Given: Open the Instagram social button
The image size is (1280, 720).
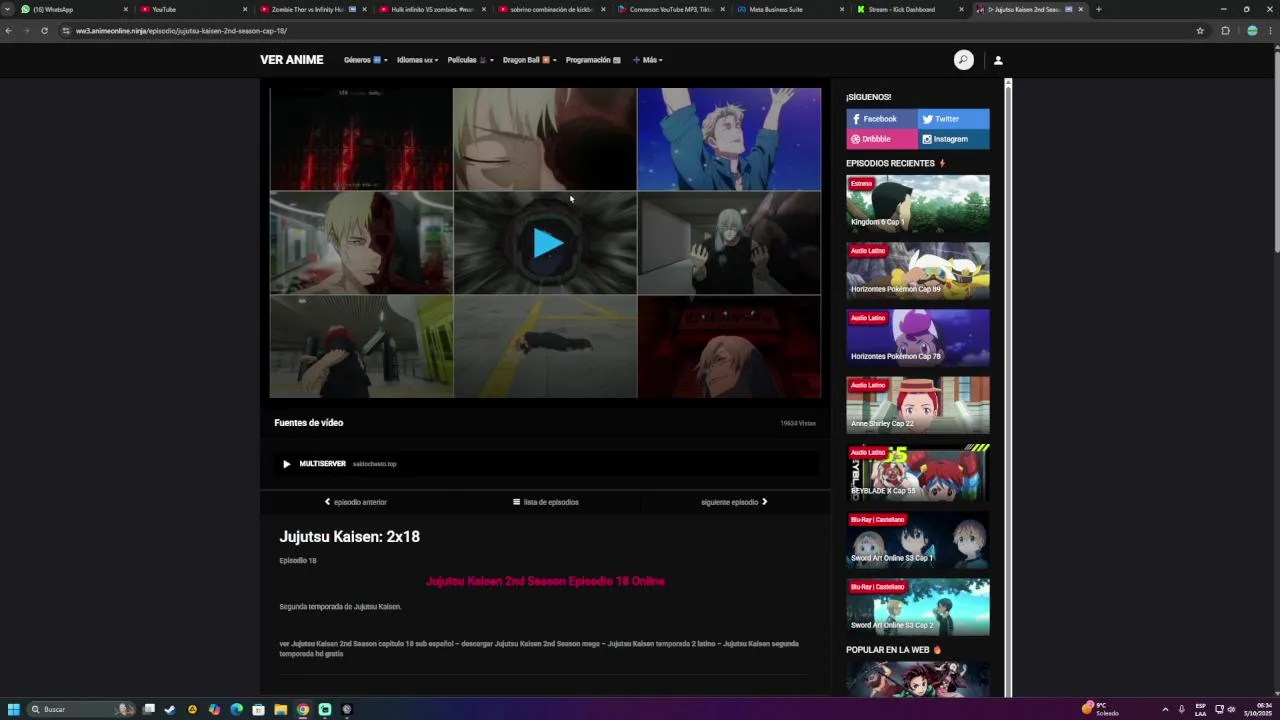Looking at the screenshot, I should 954,139.
